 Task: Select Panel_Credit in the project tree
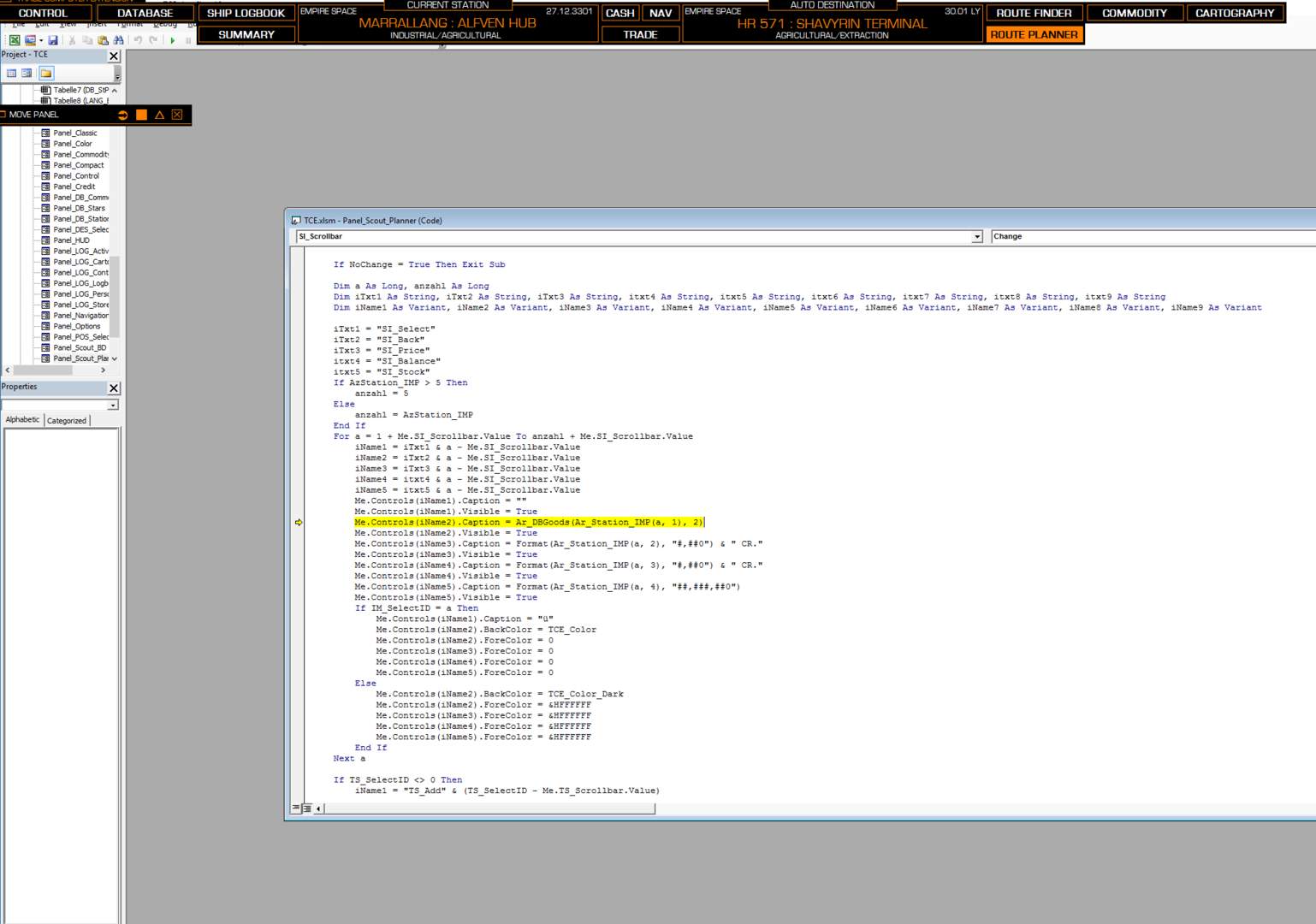74,187
